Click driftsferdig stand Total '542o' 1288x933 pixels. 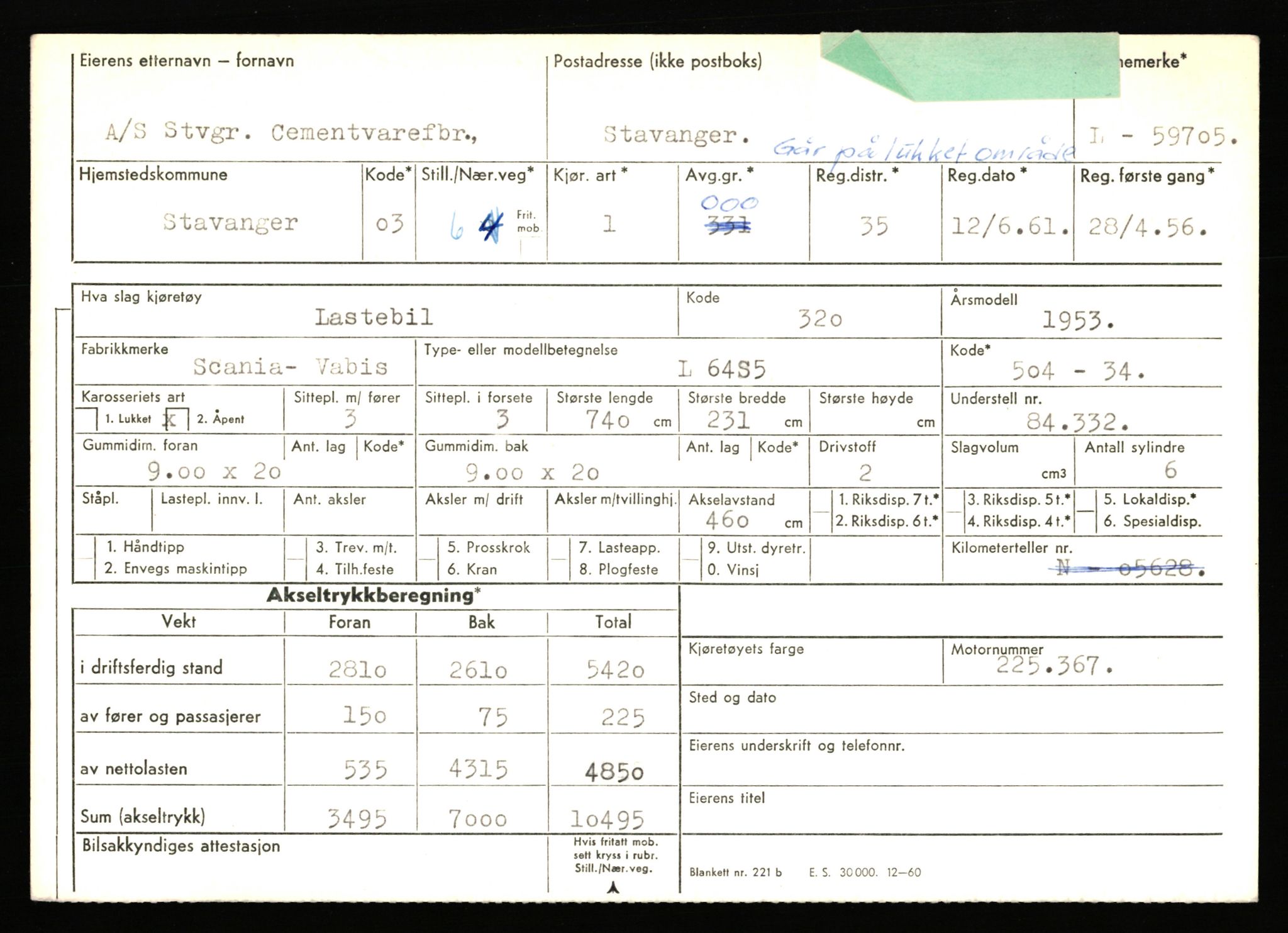[616, 671]
